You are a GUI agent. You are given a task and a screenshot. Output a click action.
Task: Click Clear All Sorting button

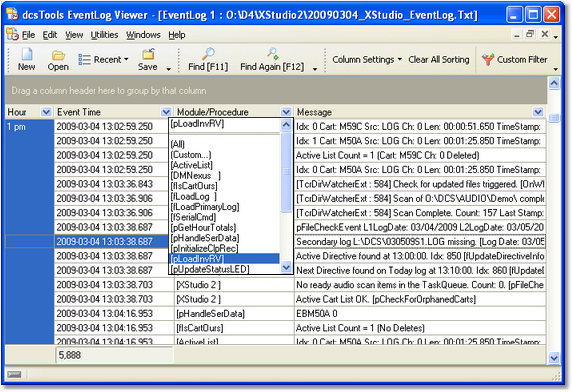coord(439,59)
